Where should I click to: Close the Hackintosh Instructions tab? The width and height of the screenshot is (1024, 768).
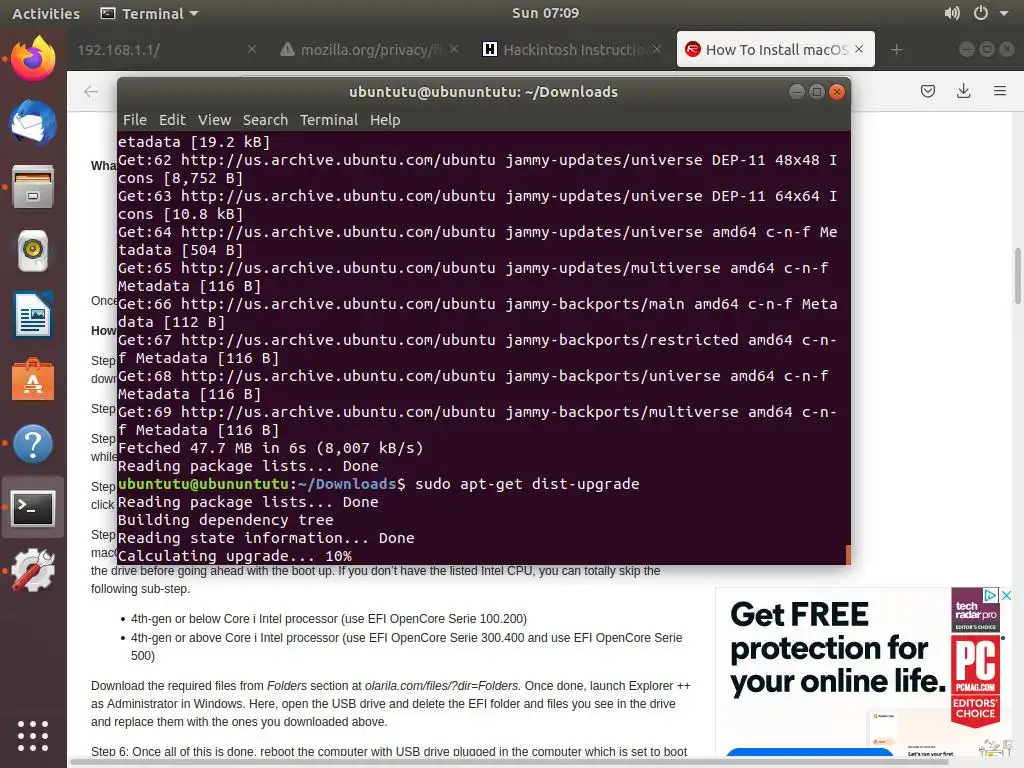click(x=657, y=49)
